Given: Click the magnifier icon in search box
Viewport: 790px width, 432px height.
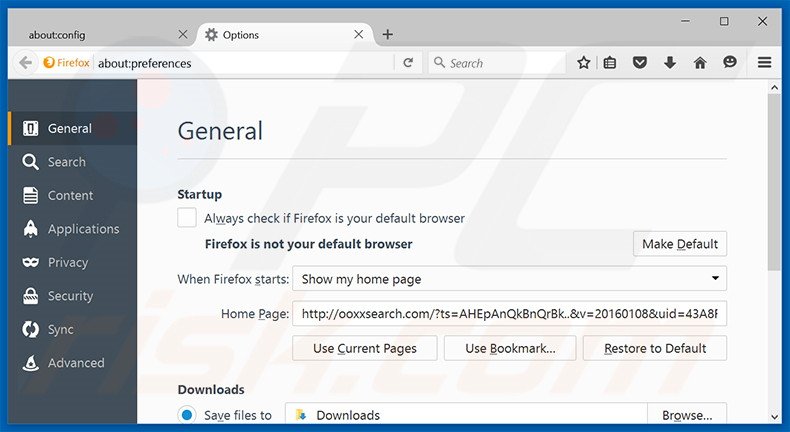Looking at the screenshot, I should click(439, 63).
